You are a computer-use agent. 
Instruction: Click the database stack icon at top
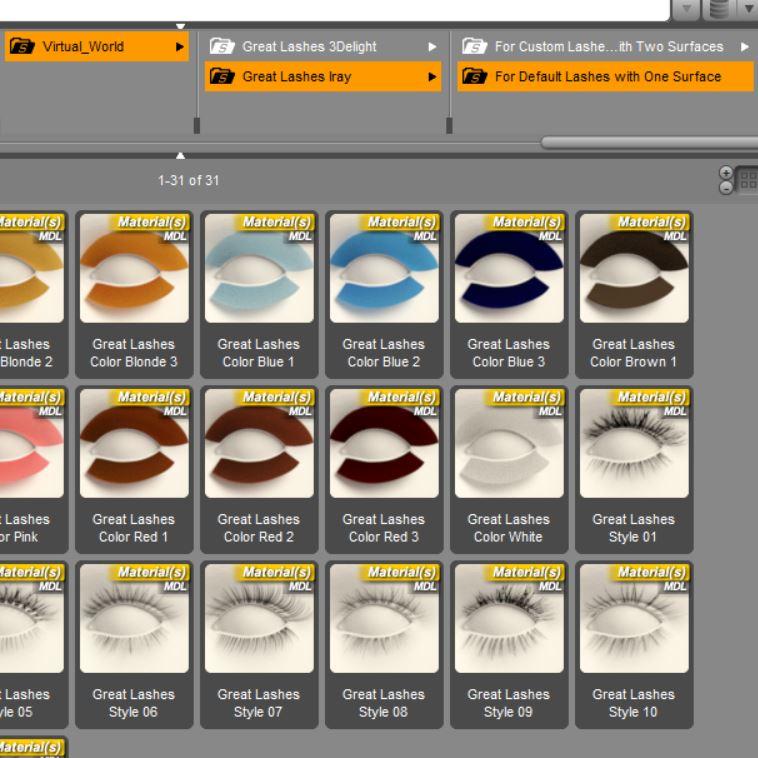tap(718, 9)
